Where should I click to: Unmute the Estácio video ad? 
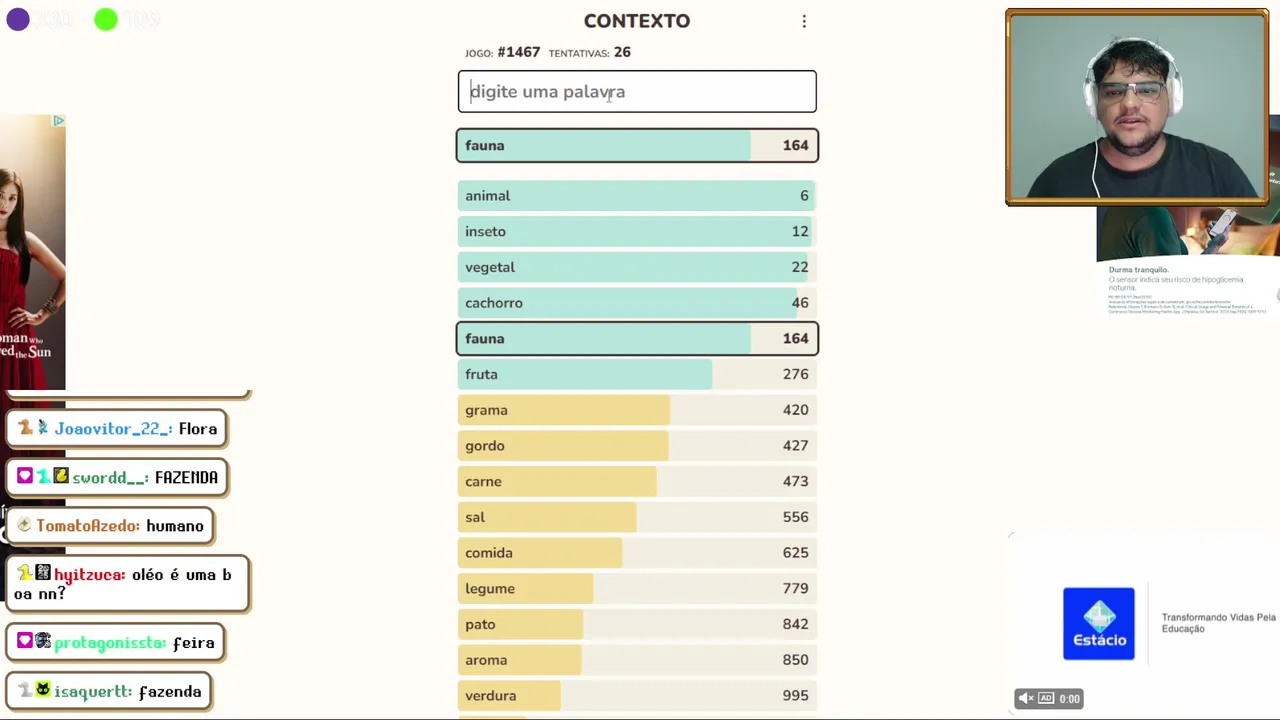click(1025, 698)
